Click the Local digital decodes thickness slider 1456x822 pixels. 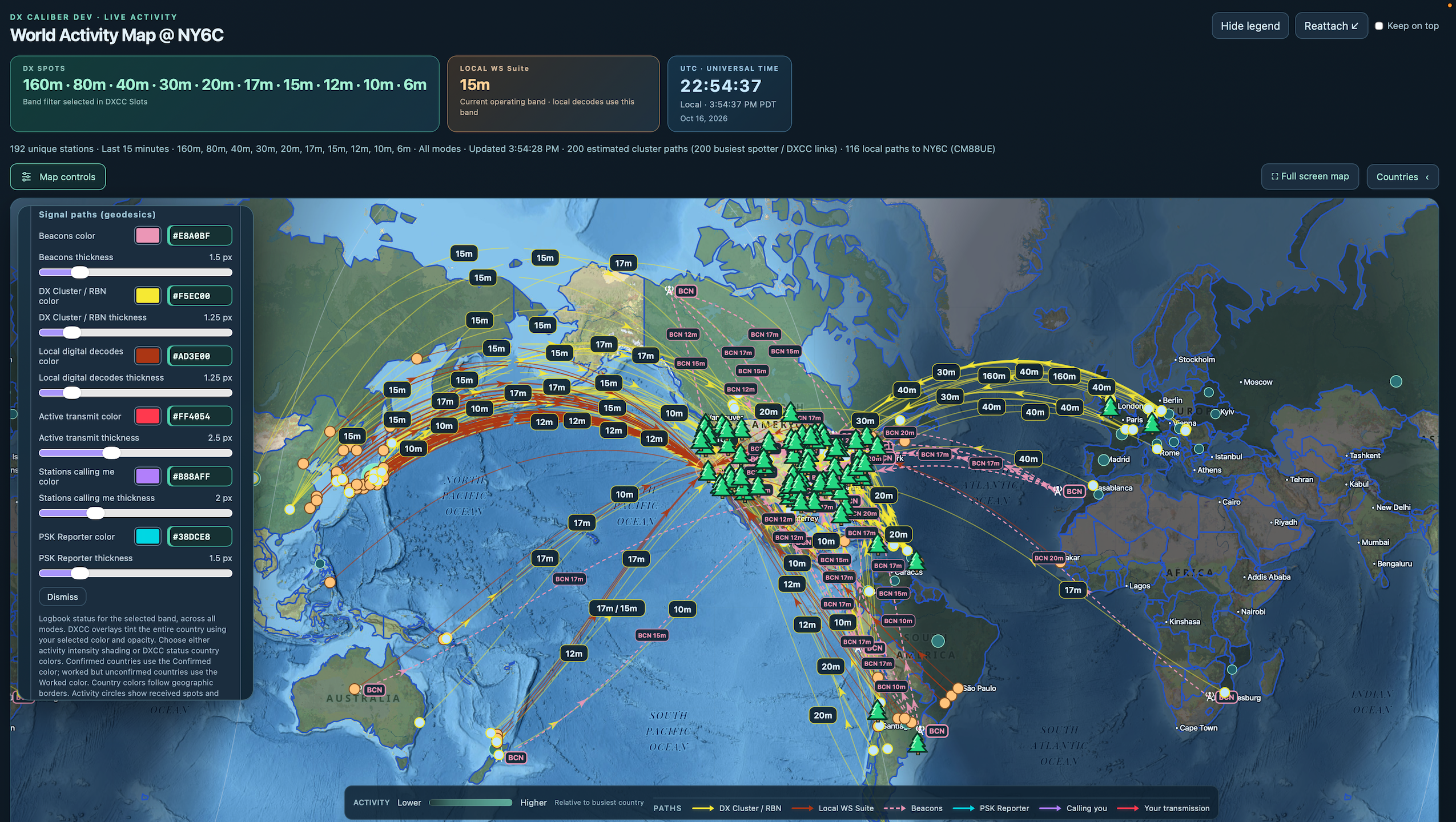[135, 393]
